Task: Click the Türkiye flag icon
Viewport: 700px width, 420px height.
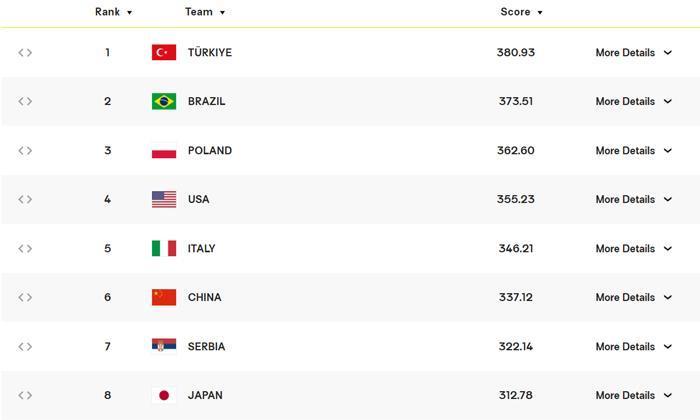Action: tap(164, 52)
